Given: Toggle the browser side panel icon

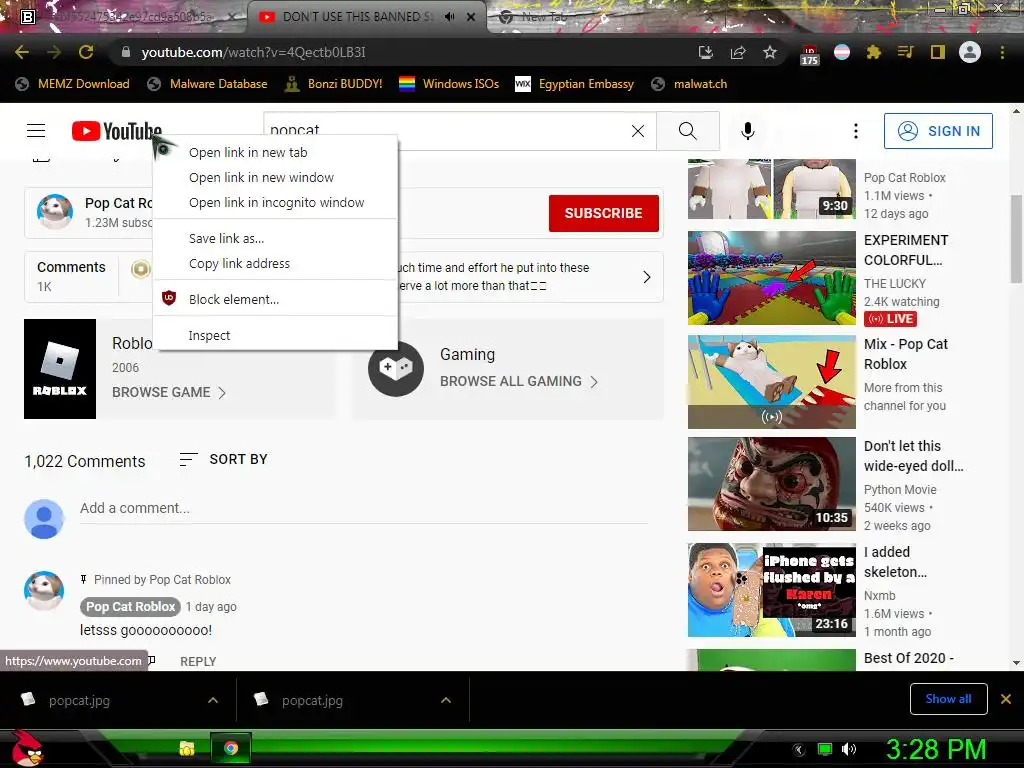Looking at the screenshot, I should point(937,52).
